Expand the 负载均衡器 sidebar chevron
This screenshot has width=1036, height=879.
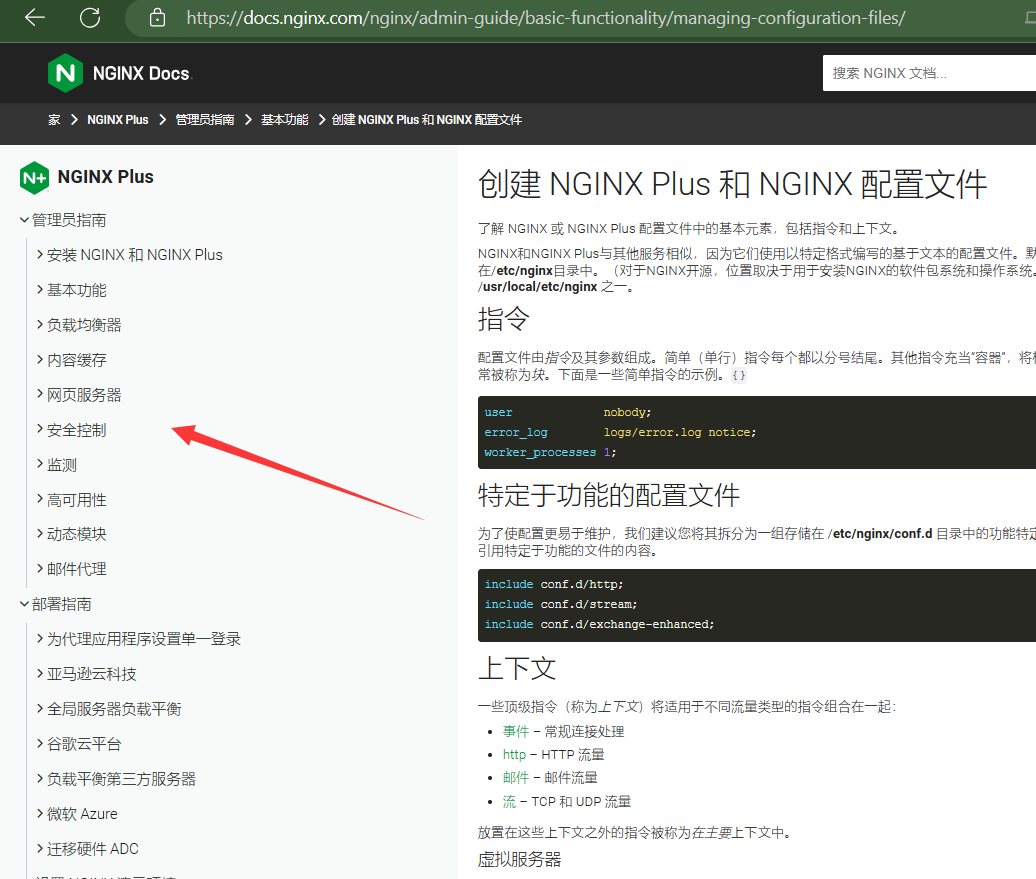[x=40, y=325]
